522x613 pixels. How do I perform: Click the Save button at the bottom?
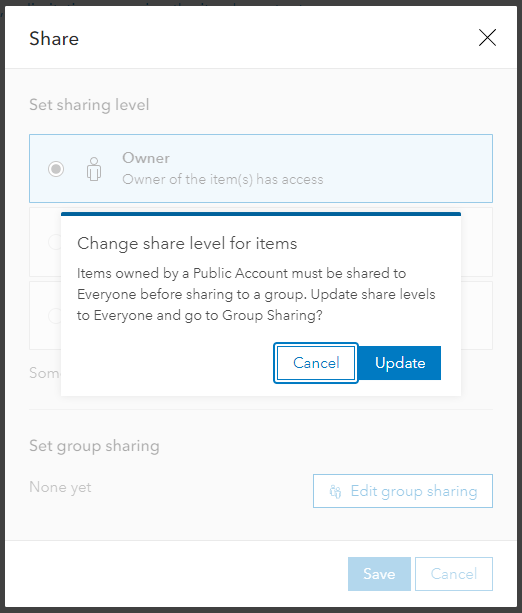[x=379, y=574]
